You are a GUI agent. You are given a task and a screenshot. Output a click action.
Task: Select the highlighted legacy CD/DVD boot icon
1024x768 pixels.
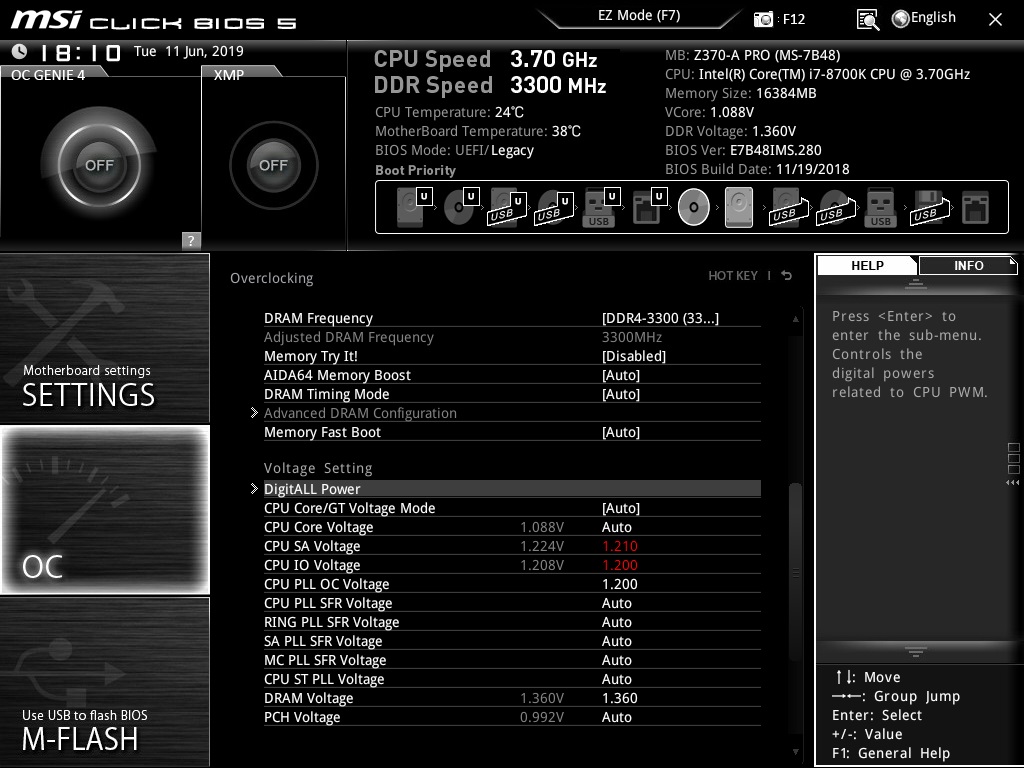[x=694, y=207]
